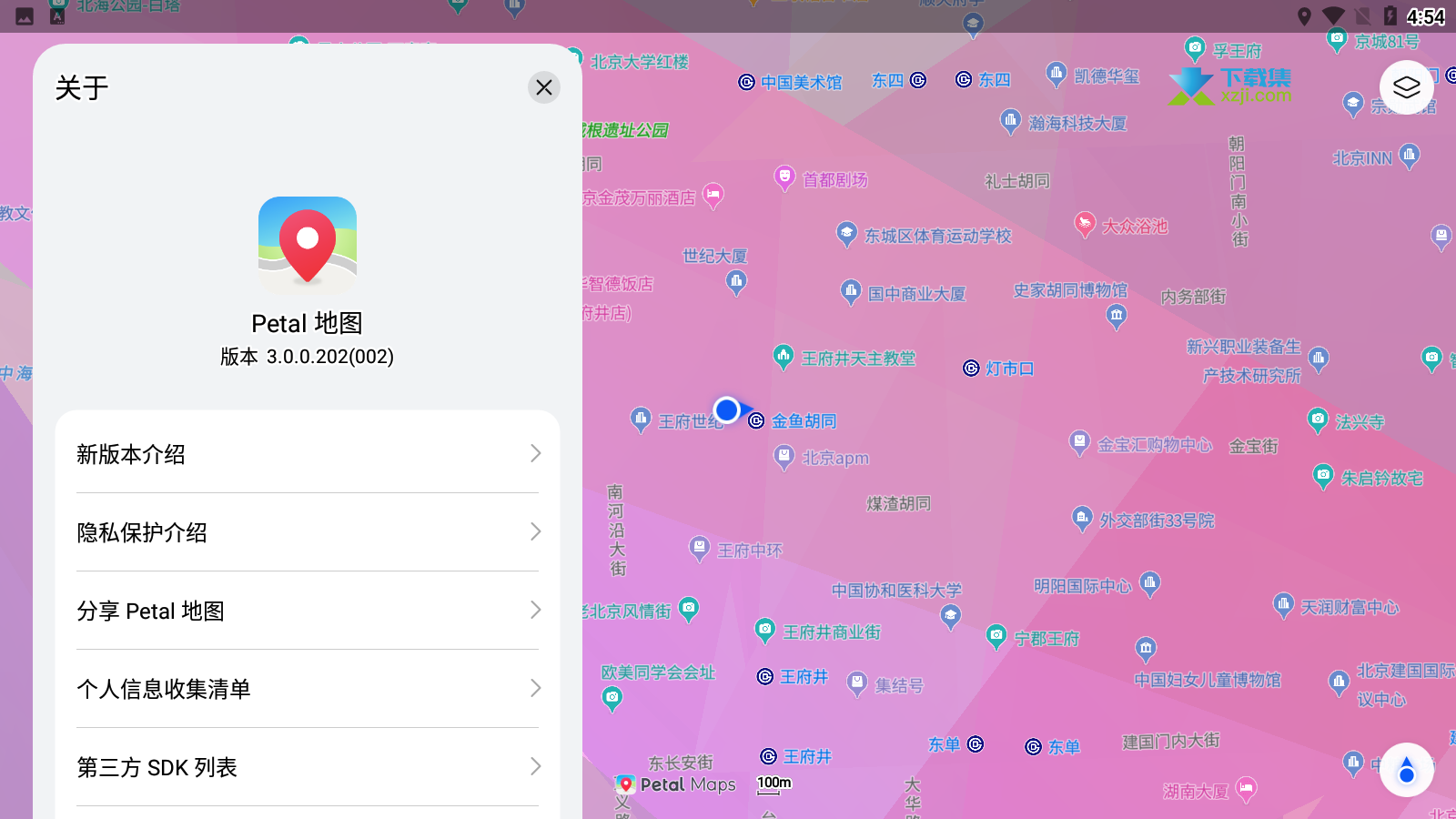Viewport: 1456px width, 819px height.
Task: Click the 100m scale indicator
Action: [773, 784]
